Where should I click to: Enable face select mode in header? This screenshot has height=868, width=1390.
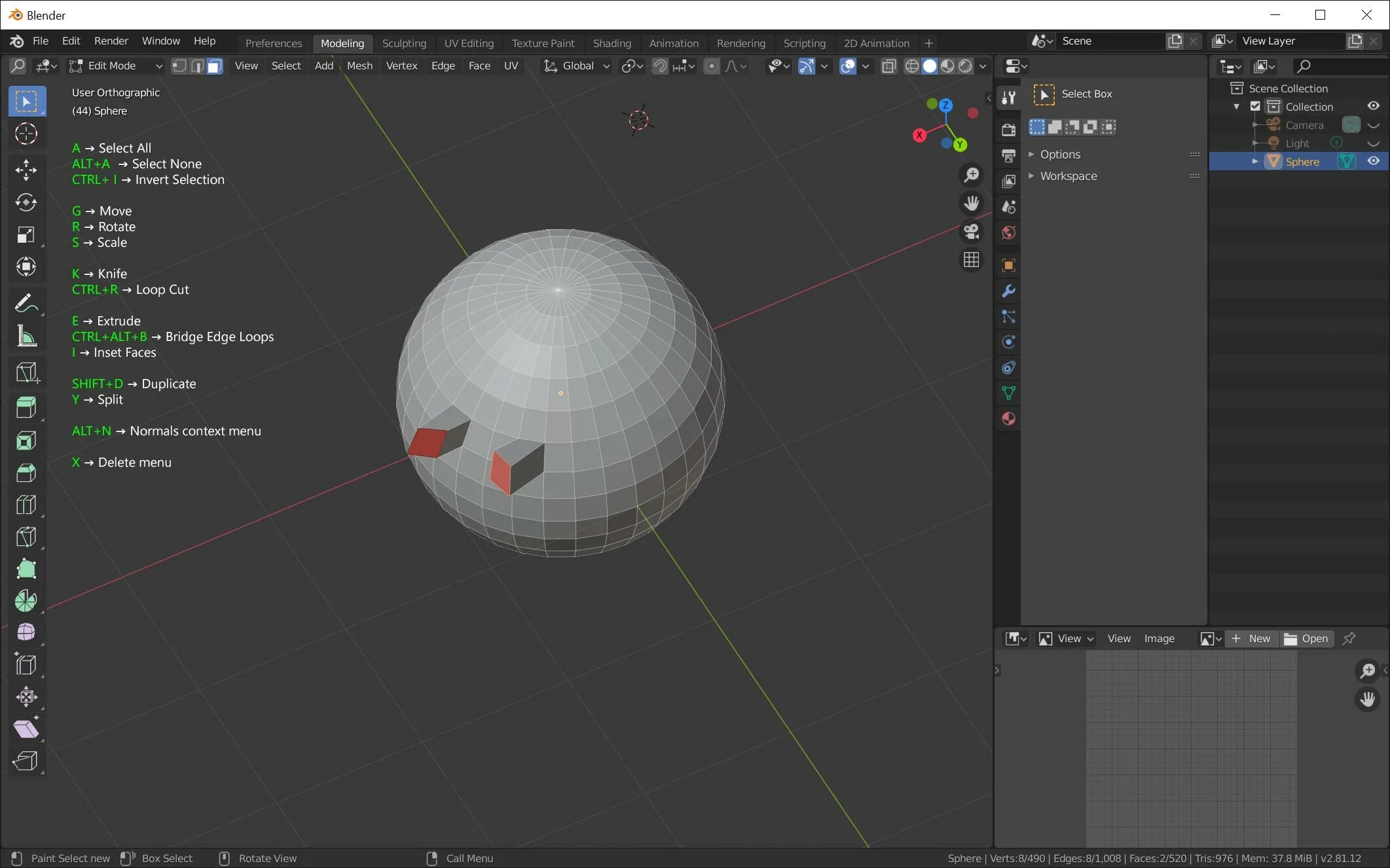(x=214, y=65)
